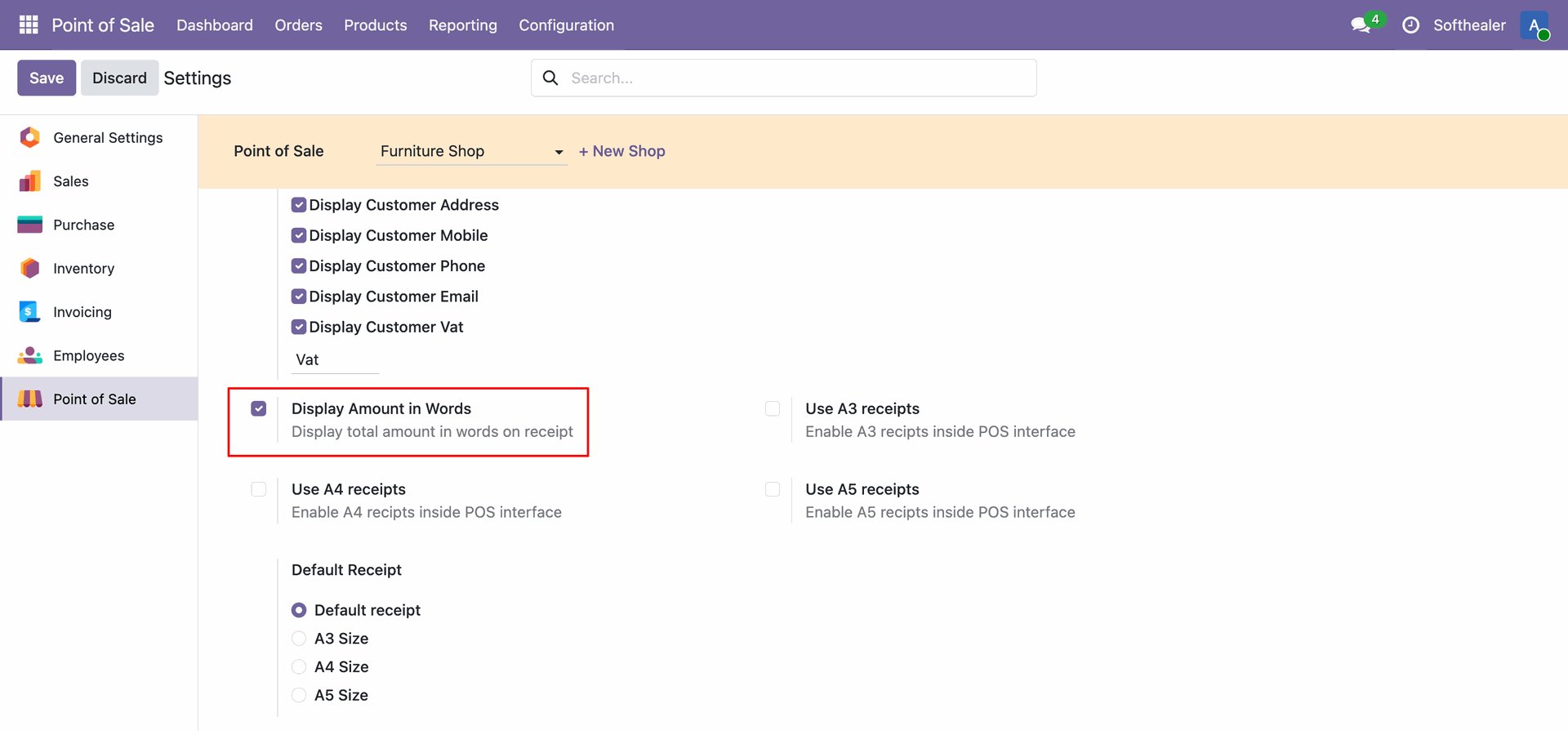Screen dimensions: 1568x731
Task: Toggle Display Amount in Words checkbox
Action: coord(259,408)
